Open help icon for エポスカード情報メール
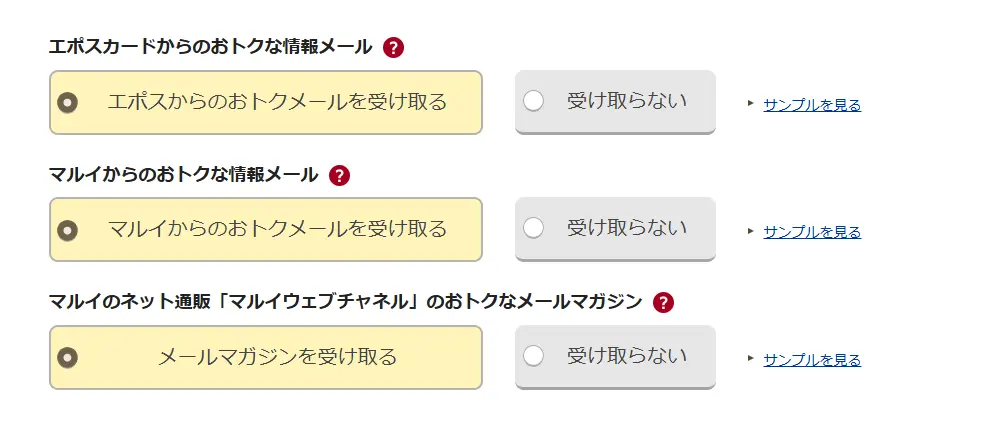 coord(394,47)
